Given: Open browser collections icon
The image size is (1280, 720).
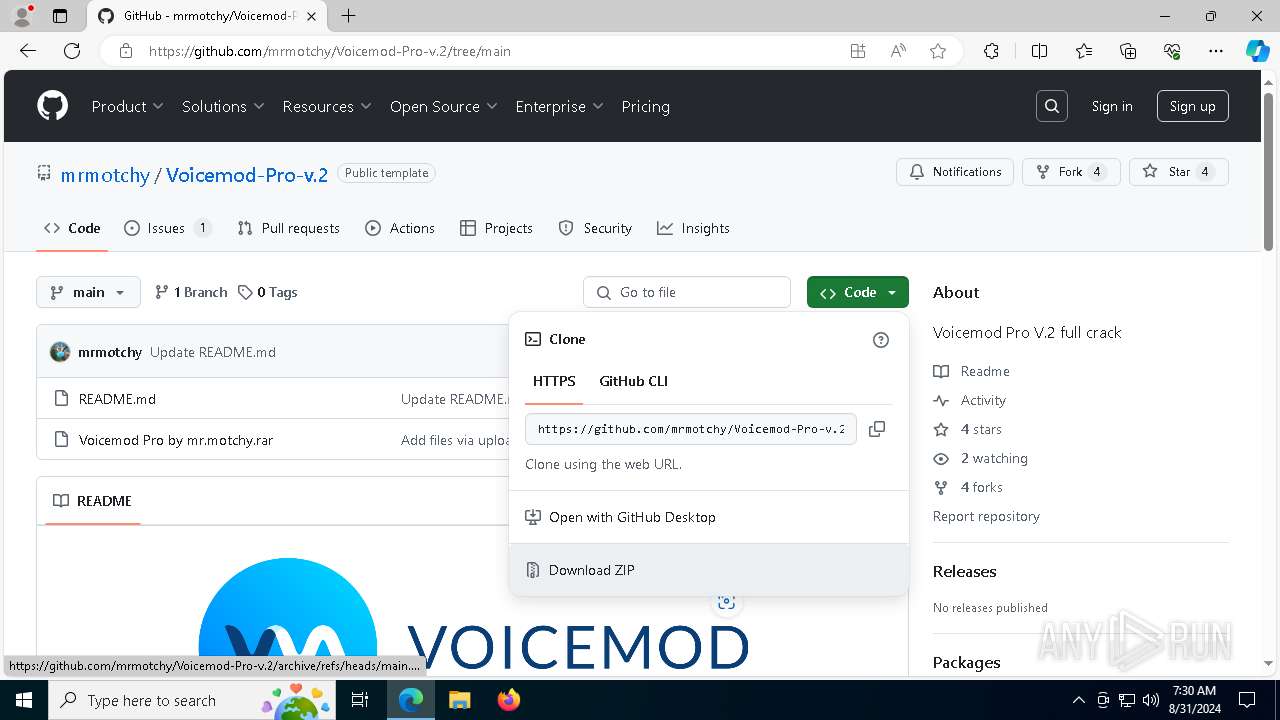Looking at the screenshot, I should (x=1128, y=51).
